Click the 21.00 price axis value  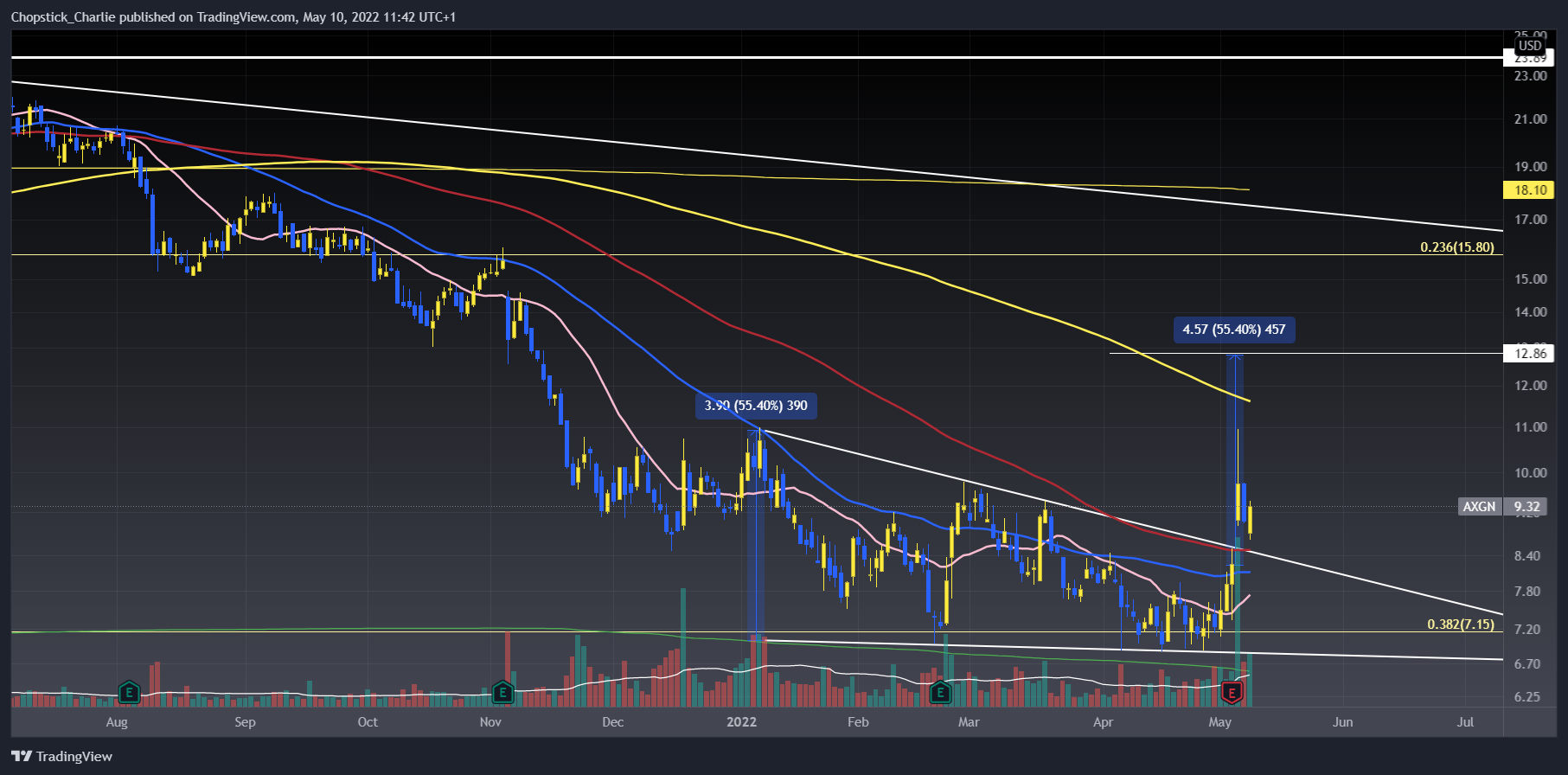coord(1530,119)
